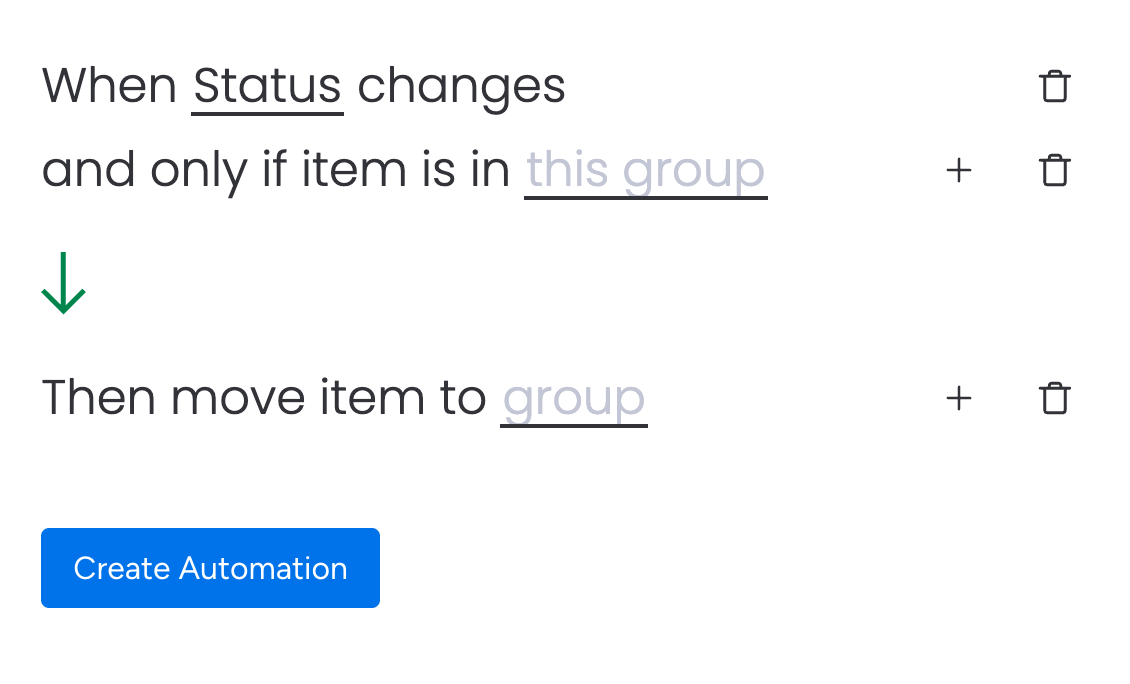Click the word "When" in the trigger
Viewport: 1130px width, 684px height.
tap(109, 86)
